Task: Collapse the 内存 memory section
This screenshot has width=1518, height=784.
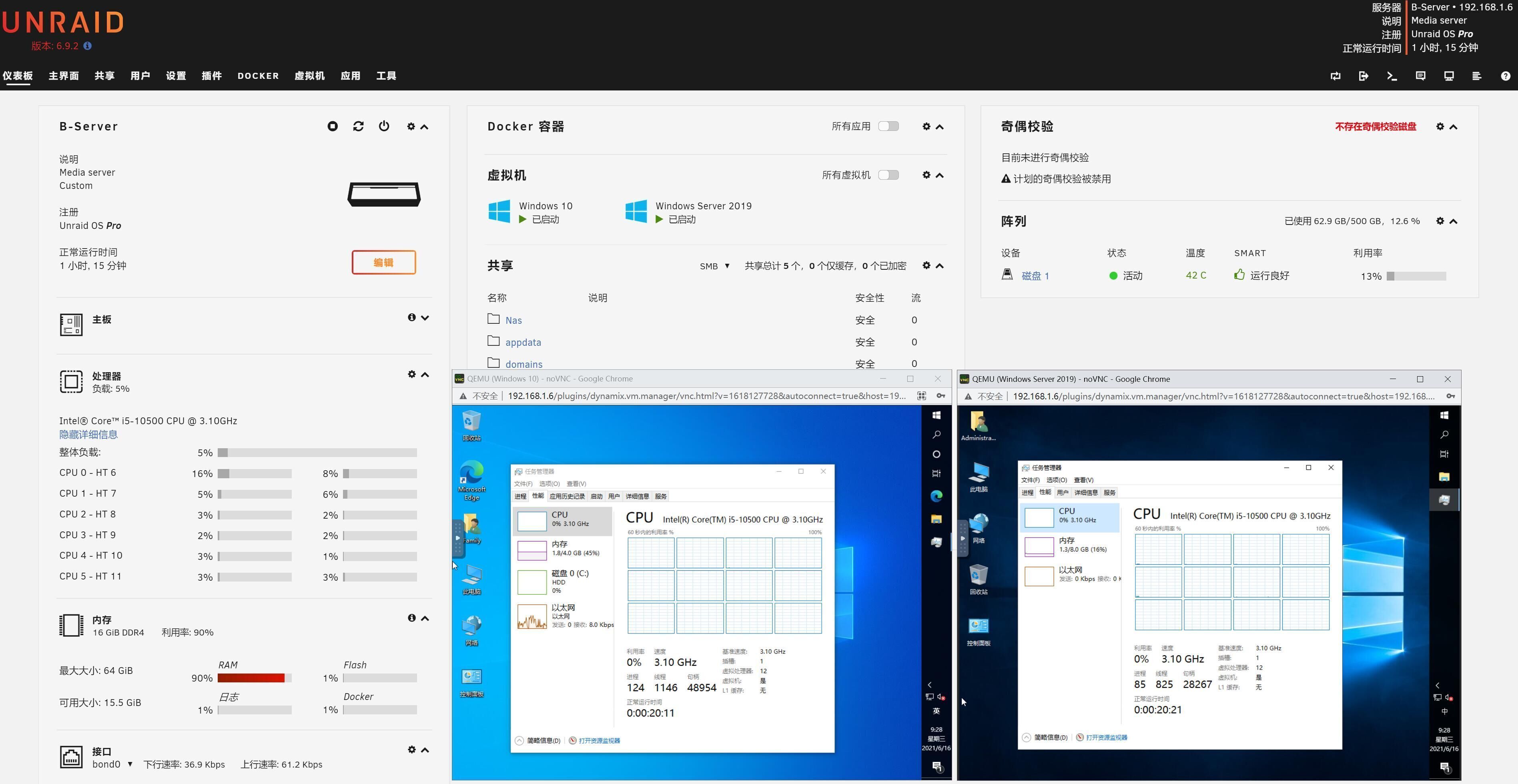Action: click(425, 618)
